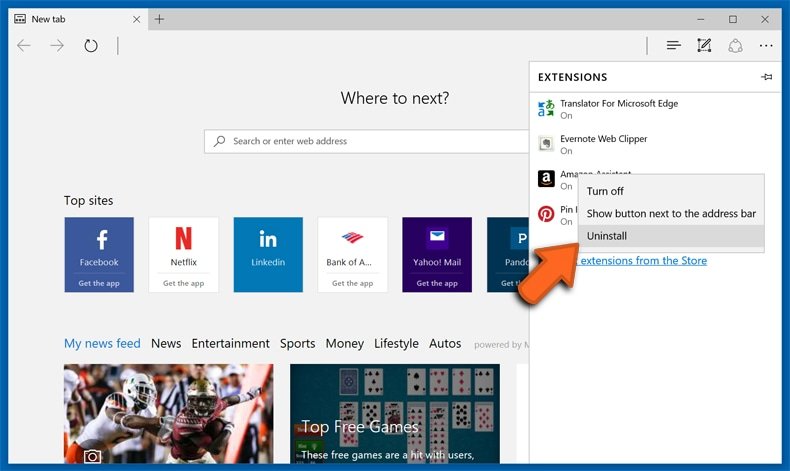
Task: Click Get the app under Facebook
Action: pyautogui.click(x=99, y=283)
